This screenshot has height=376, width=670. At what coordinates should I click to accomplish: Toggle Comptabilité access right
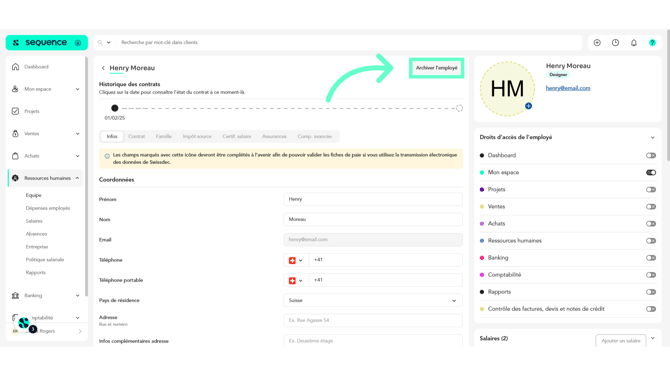pyautogui.click(x=651, y=275)
